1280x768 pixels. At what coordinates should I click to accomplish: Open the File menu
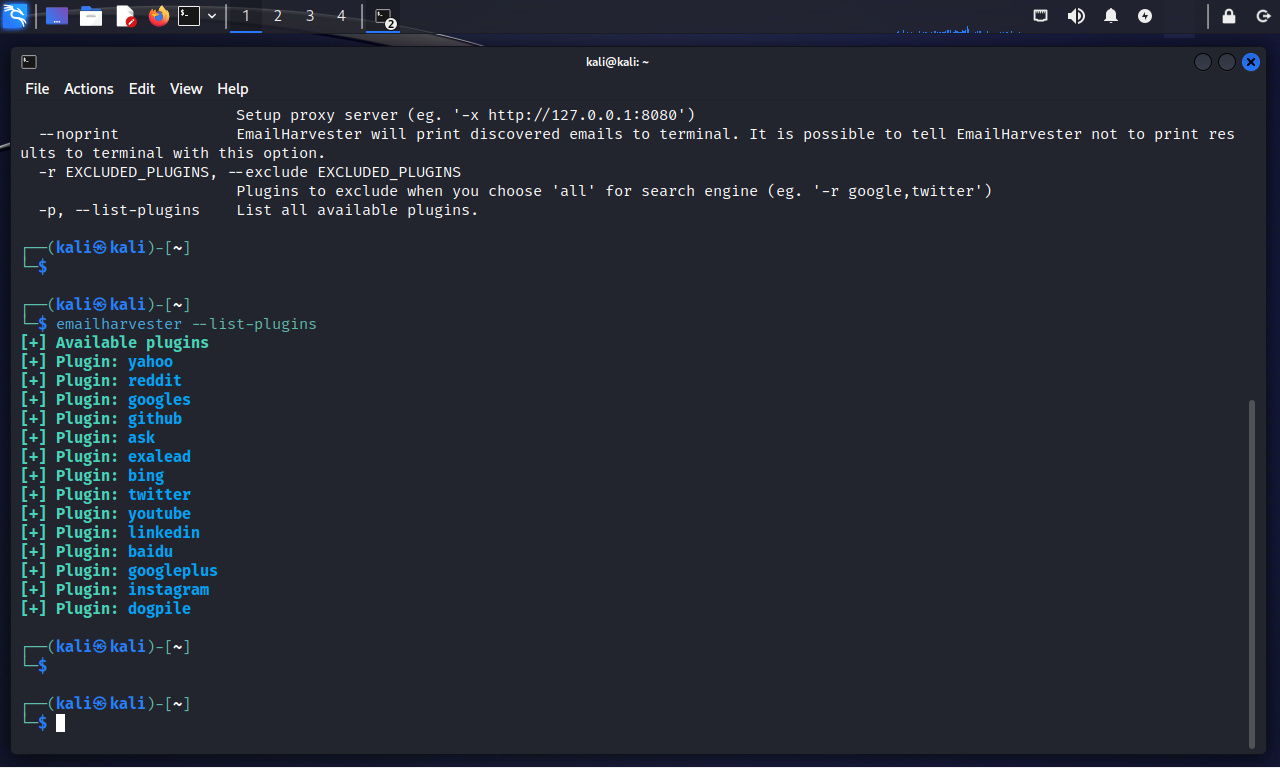(37, 89)
